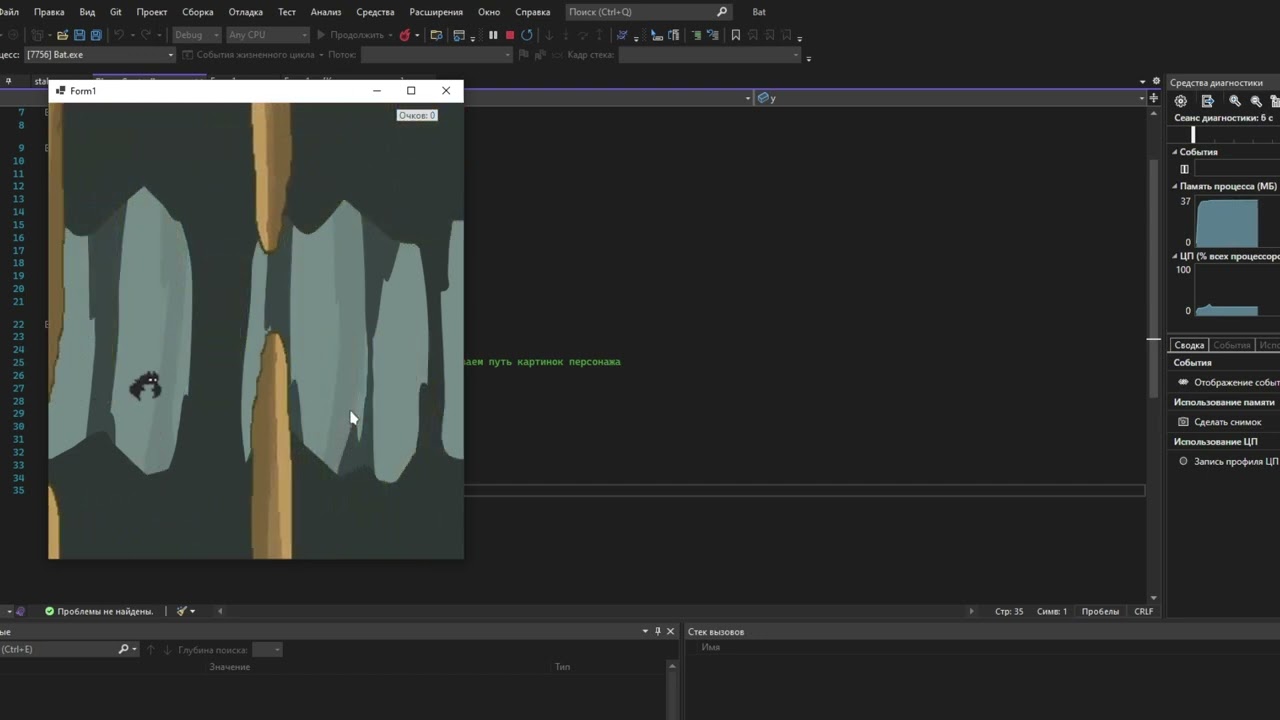1280x720 pixels.
Task: Open the Тест menu
Action: [287, 12]
